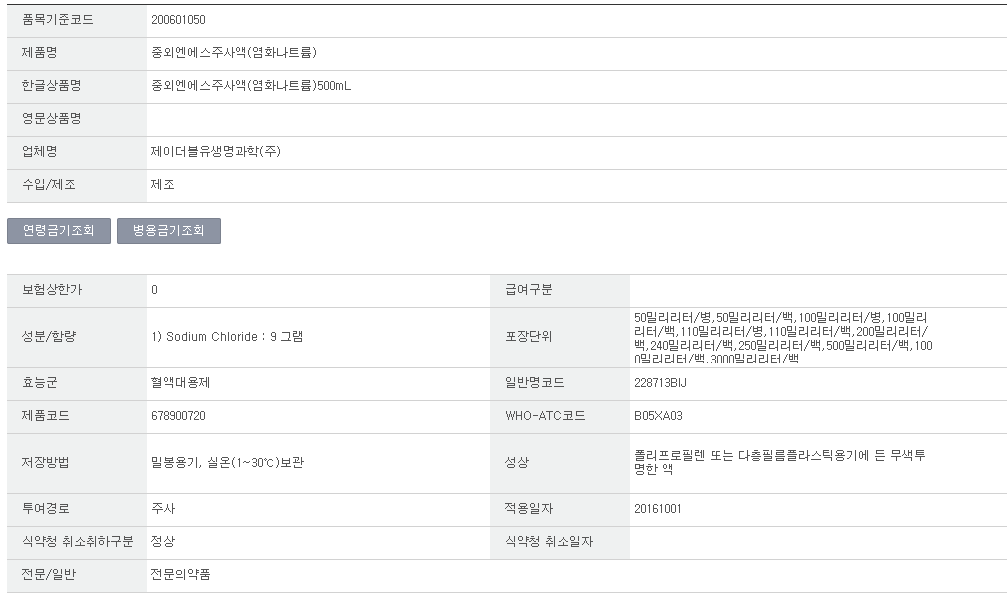Click the 주사 administration route value
The width and height of the screenshot is (1007, 600).
163,509
